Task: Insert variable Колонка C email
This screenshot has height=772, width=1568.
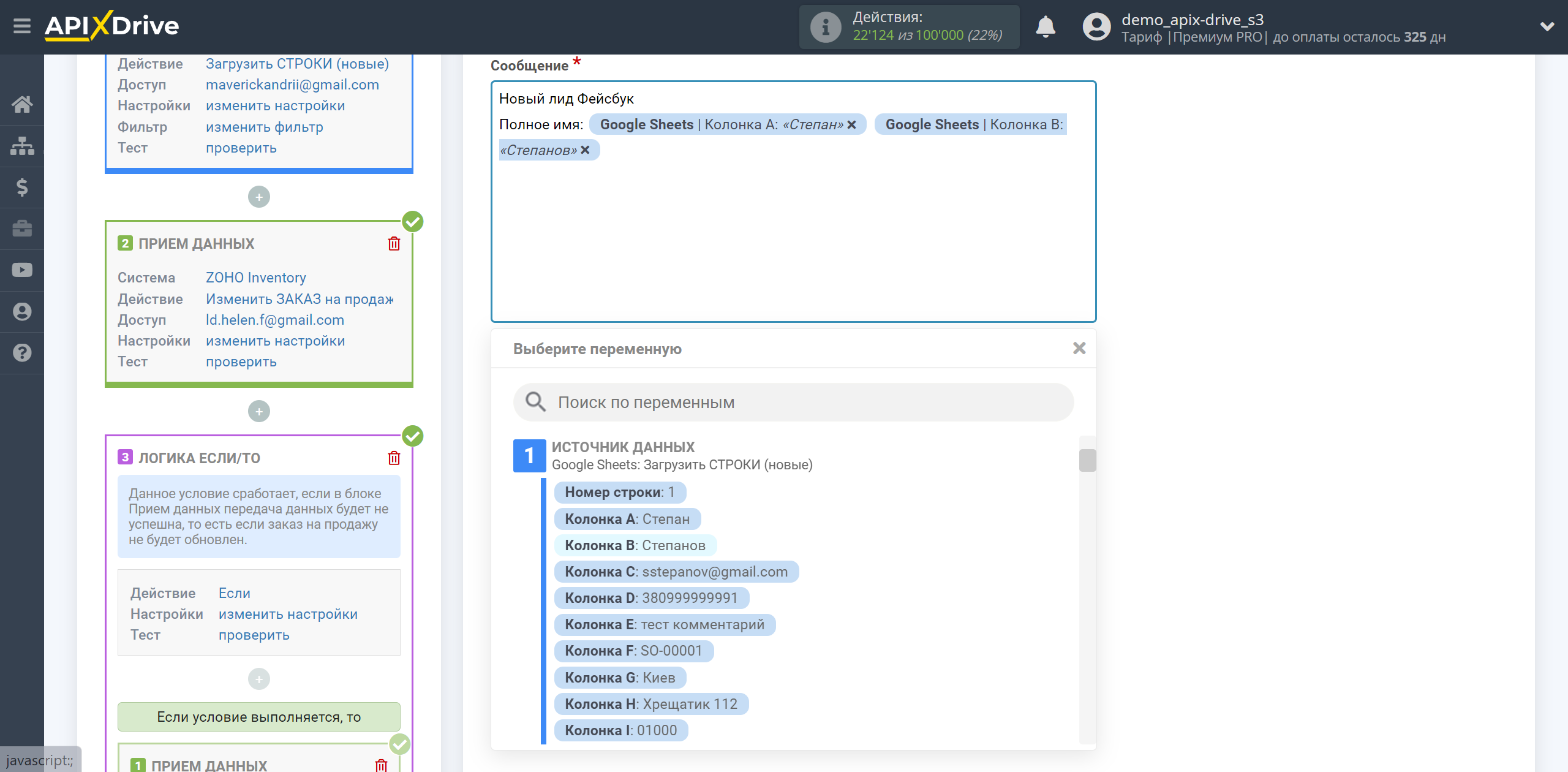Action: tap(676, 572)
